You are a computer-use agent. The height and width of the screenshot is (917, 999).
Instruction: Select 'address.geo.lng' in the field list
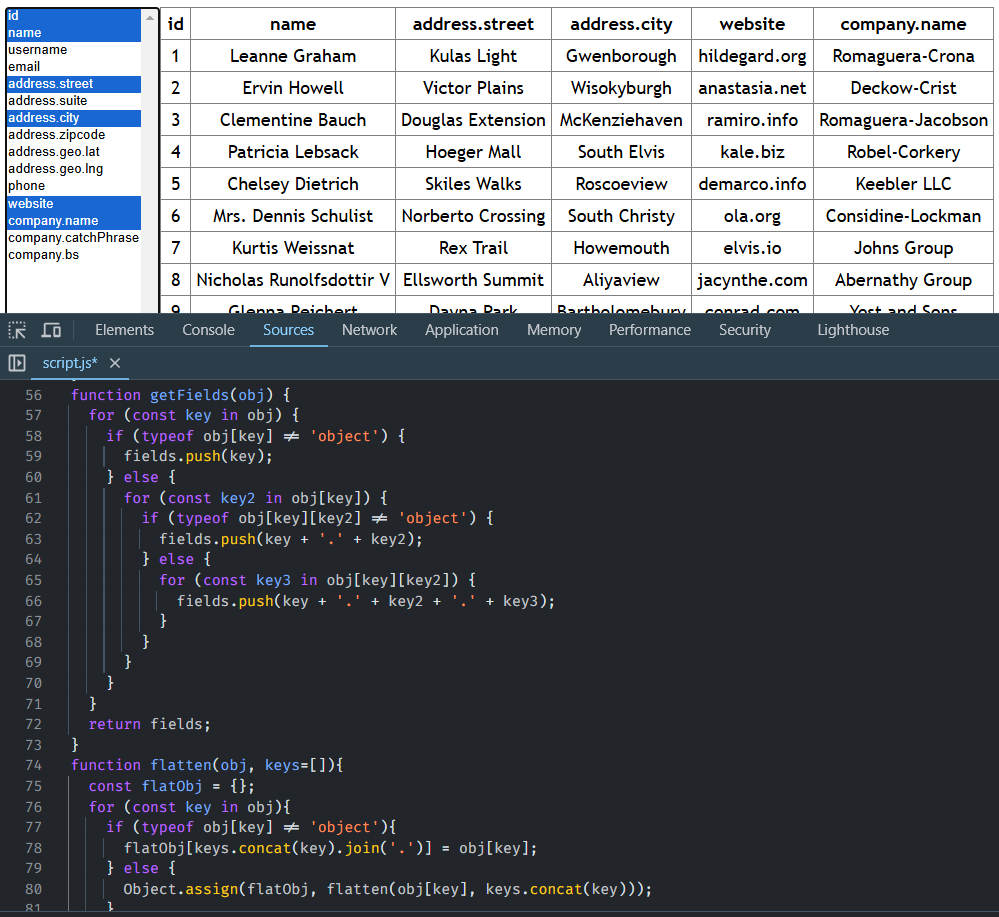[x=74, y=169]
